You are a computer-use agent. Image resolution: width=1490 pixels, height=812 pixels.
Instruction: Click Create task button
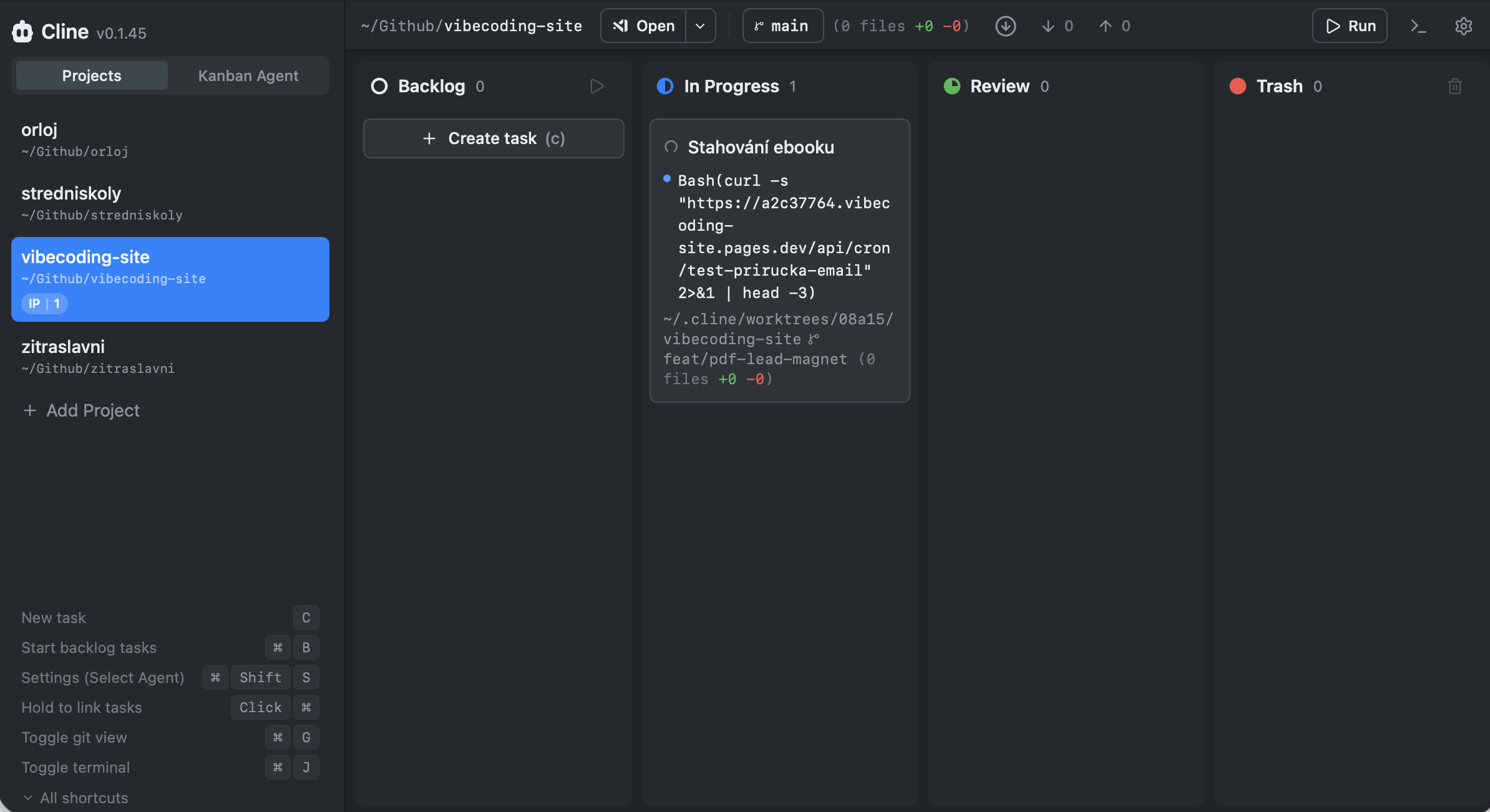[494, 138]
